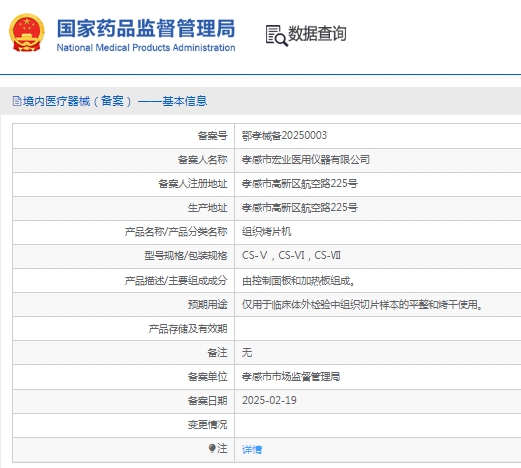Viewport: 521px width, 468px height.
Task: Open the 详情 link
Action: point(252,449)
